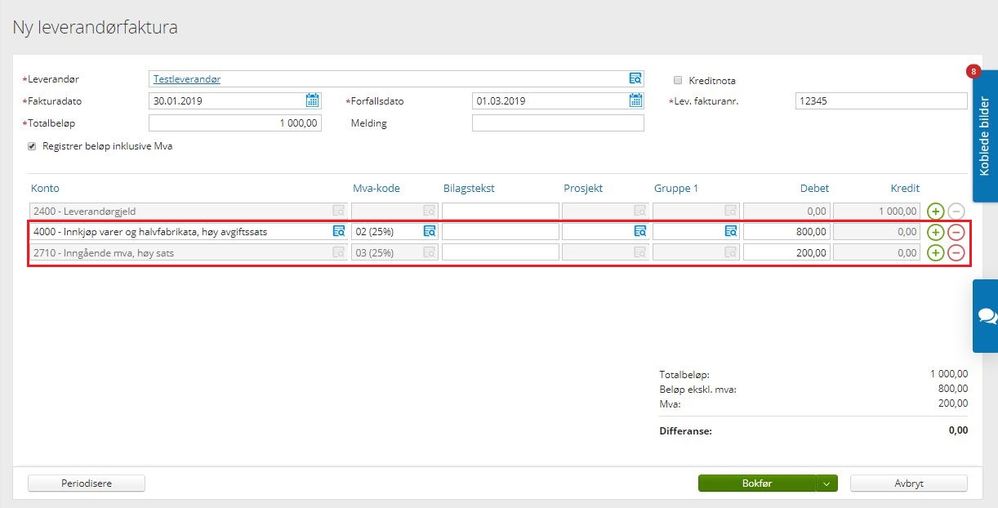Open Mva-kode lookup icon for 02 (25%)

[x=430, y=232]
